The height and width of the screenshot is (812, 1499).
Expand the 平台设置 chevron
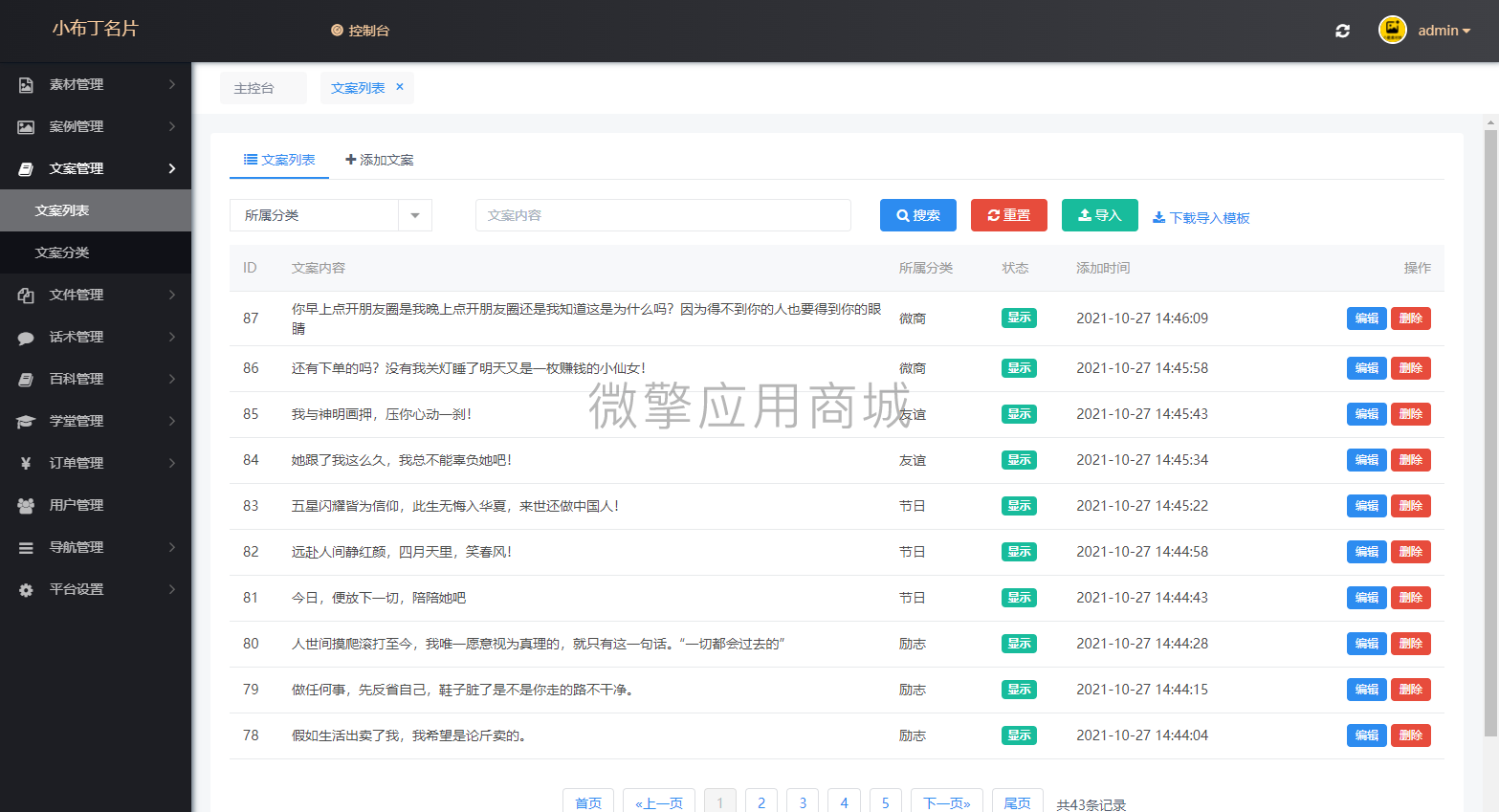(172, 589)
